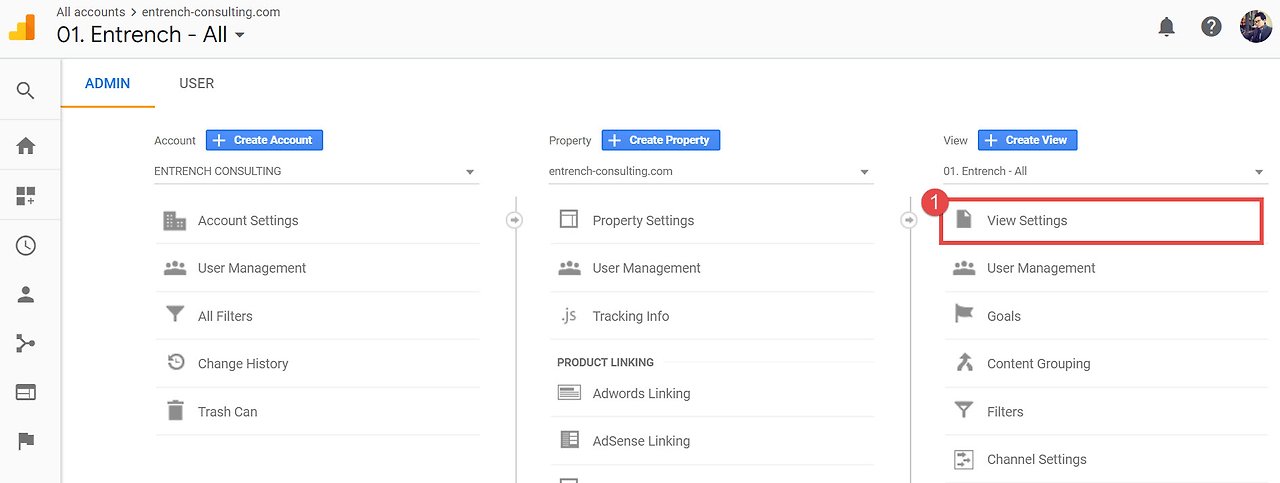Screen dimensions: 1280x483
Task: Open the header view switcher '01. Entrench - All'
Action: [x=150, y=35]
